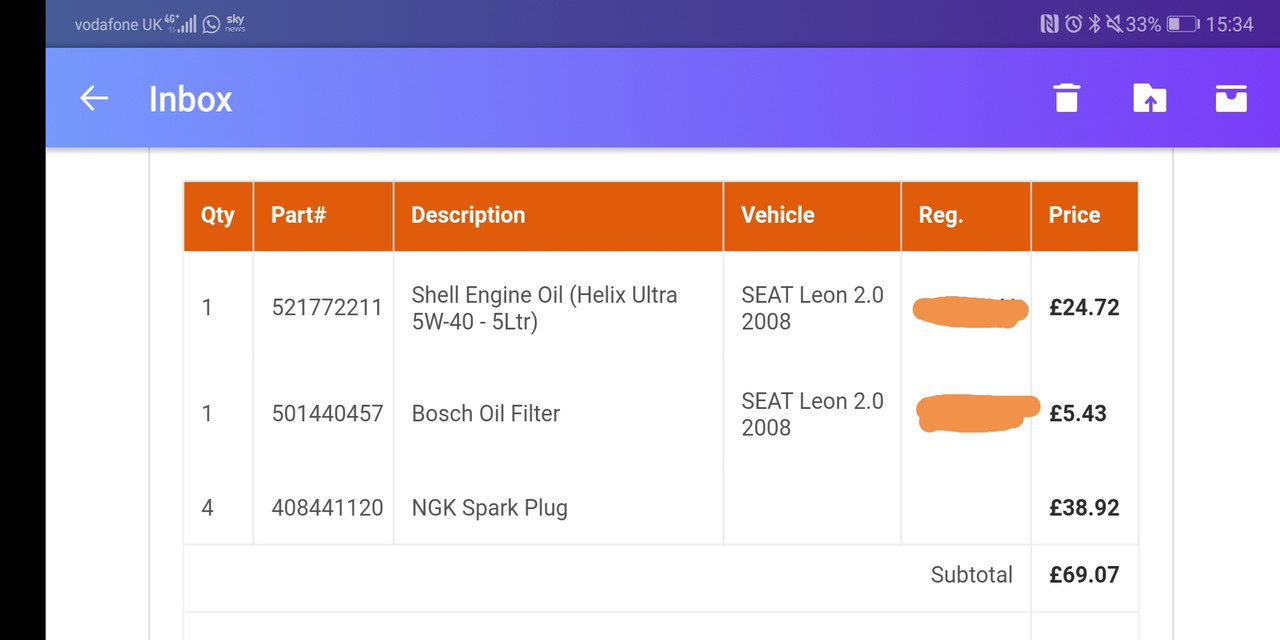The width and height of the screenshot is (1280, 640).
Task: Tap the alarm clock status icon
Action: tap(1073, 24)
